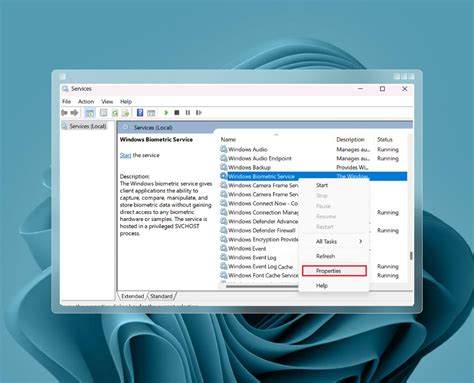474x383 pixels.
Task: Click the gear icon beside Windows Biometric Service
Action: (x=224, y=176)
